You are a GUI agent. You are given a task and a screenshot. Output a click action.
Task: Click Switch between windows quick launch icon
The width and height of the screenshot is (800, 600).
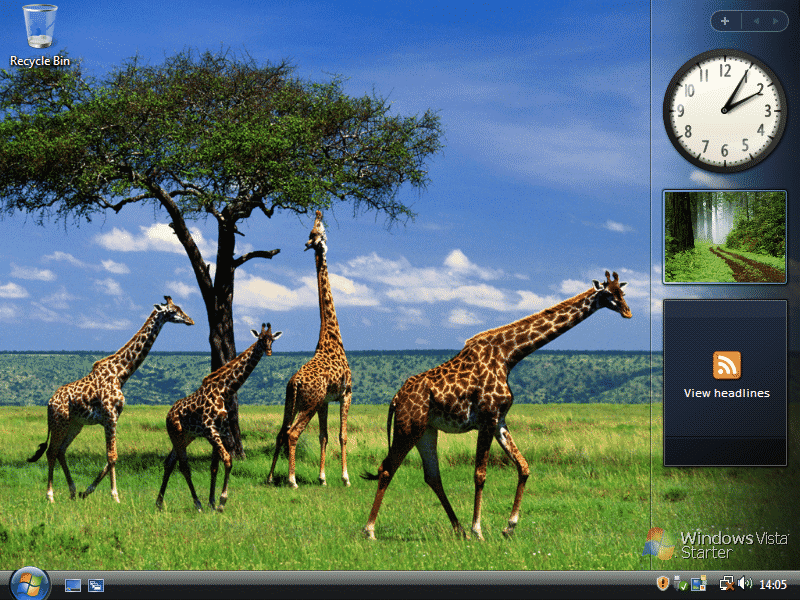[x=96, y=585]
